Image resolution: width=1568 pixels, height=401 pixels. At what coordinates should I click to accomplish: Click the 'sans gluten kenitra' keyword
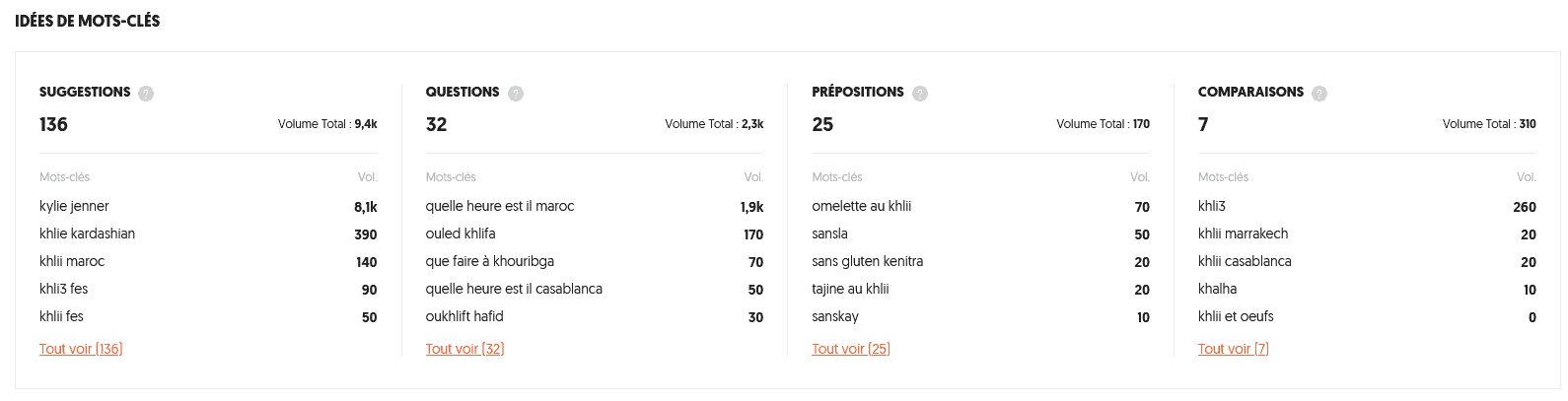coord(867,261)
